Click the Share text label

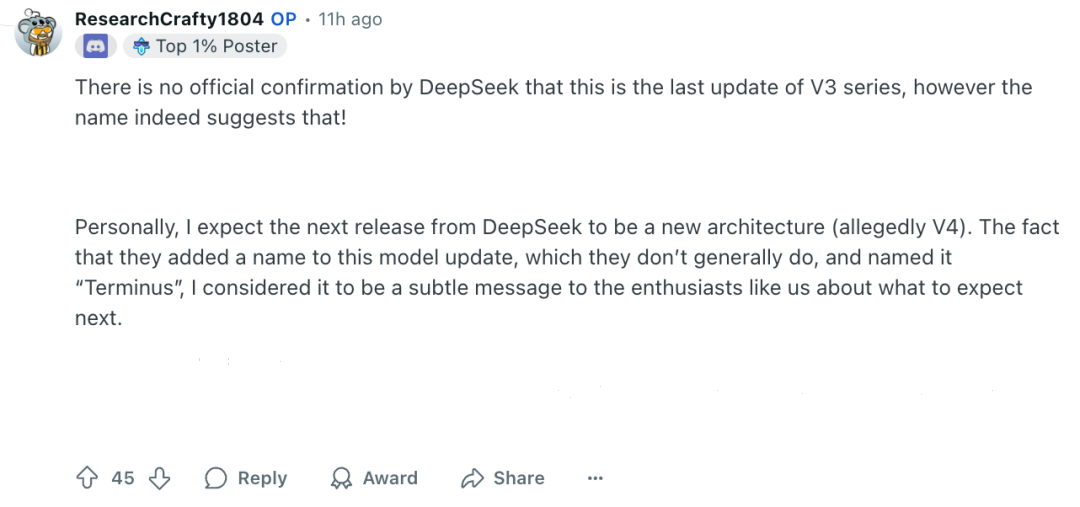[519, 478]
